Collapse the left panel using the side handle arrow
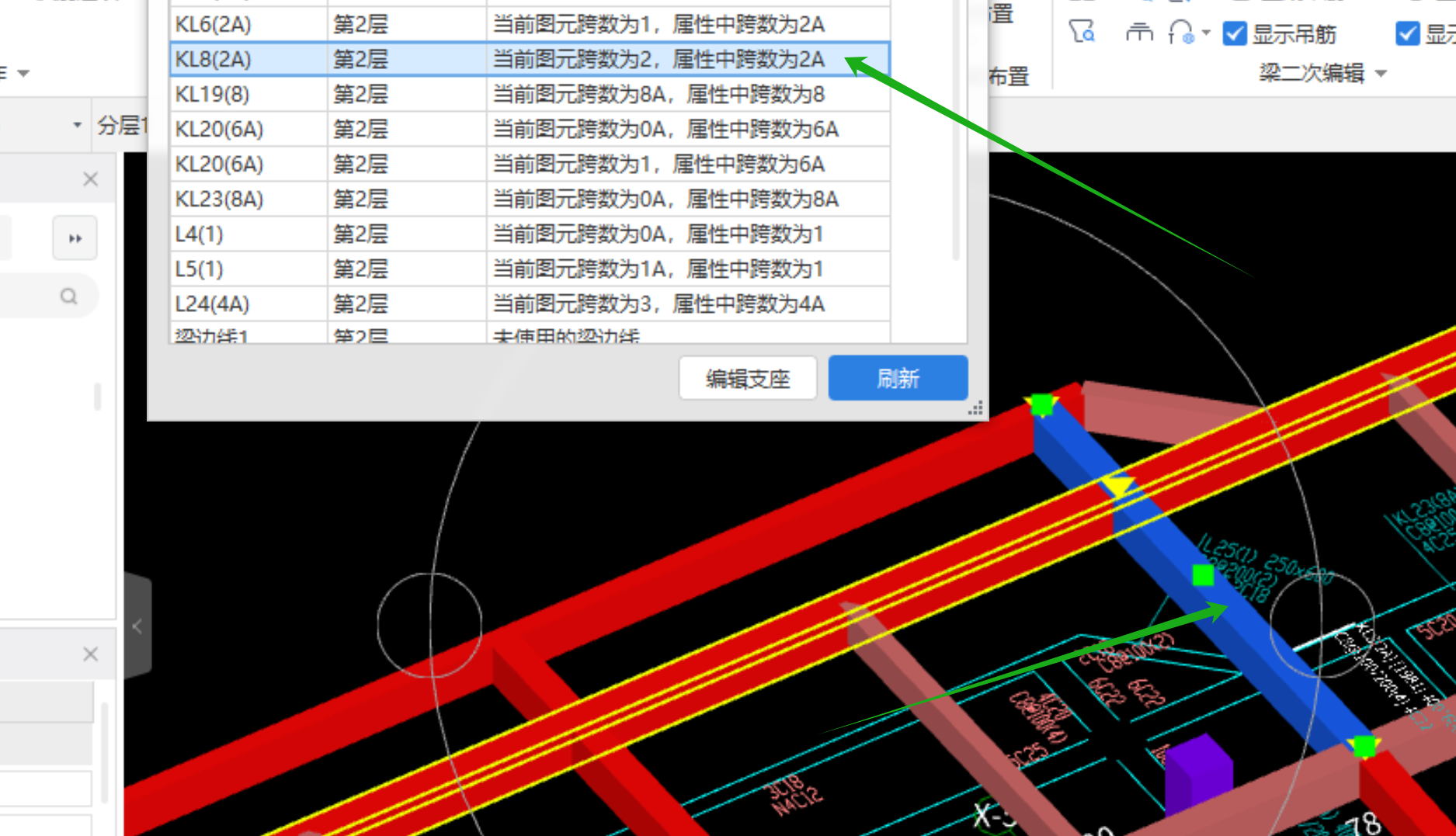The height and width of the screenshot is (836, 1456). 137,626
